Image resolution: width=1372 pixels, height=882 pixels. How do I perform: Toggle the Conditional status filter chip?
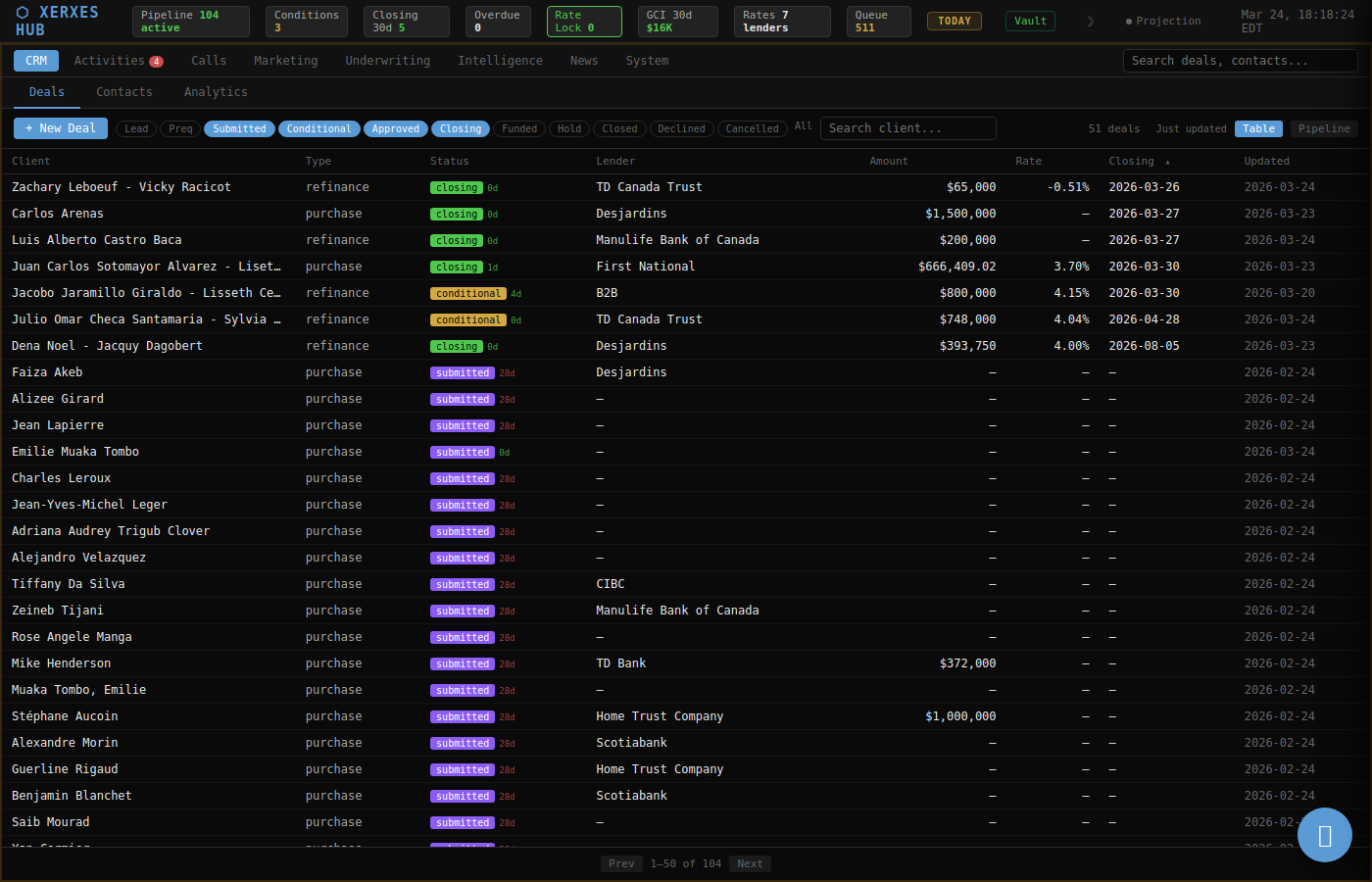coord(318,129)
